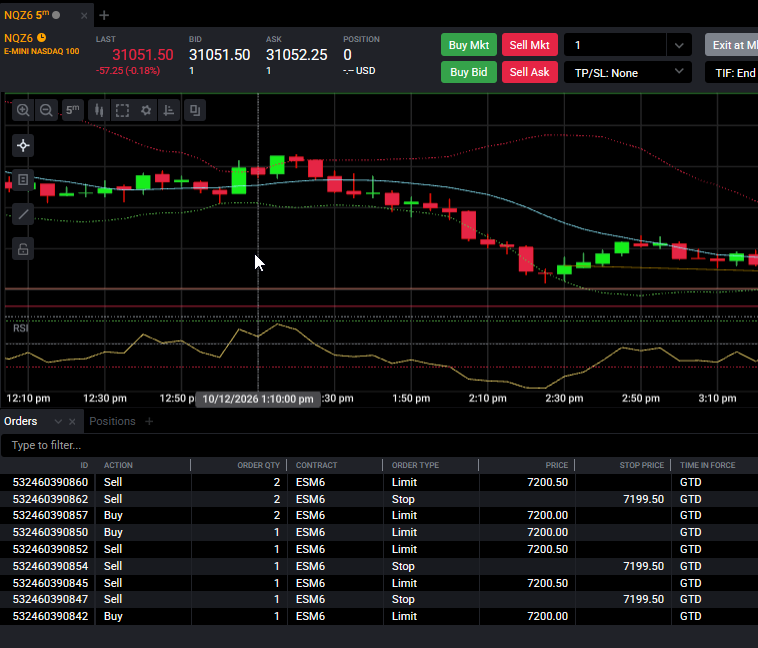Screen dimensions: 758x648
Task: Select order ID 532460390862
Action: [50, 499]
